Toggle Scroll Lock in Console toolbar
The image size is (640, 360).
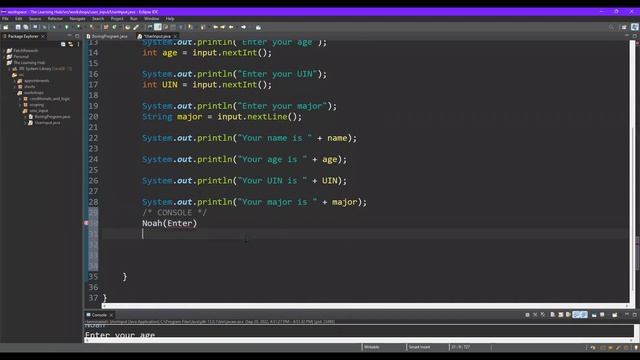pos(561,315)
